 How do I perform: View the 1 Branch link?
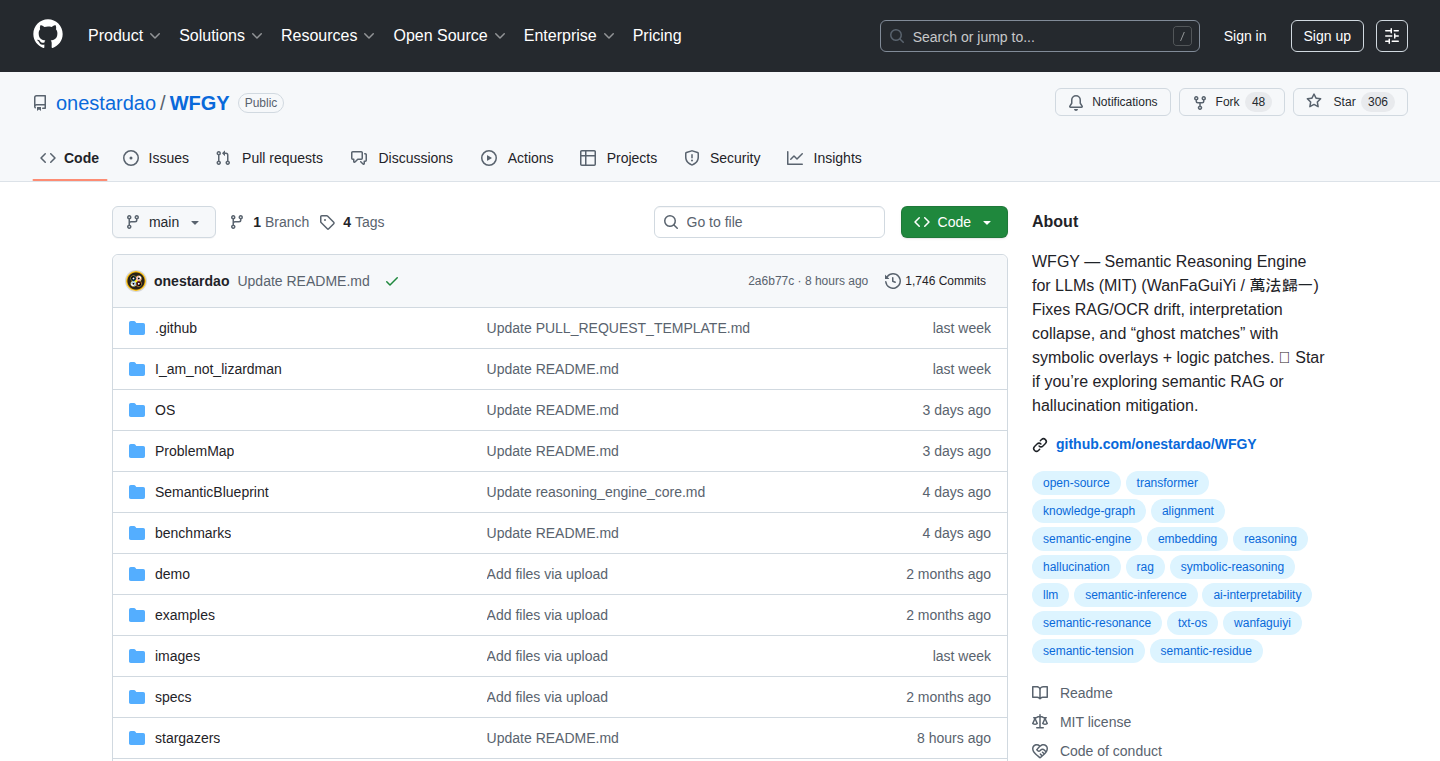[269, 222]
